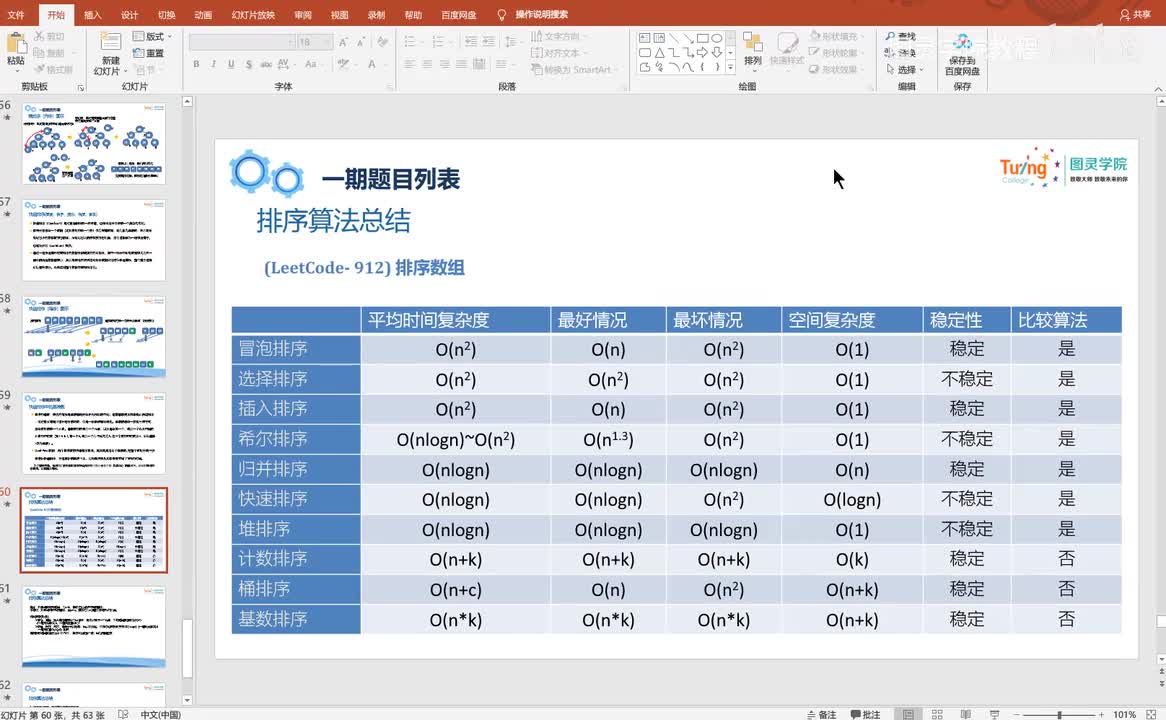1166x720 pixels.
Task: Select the rectangle shape in shapes gallery
Action: click(x=702, y=37)
